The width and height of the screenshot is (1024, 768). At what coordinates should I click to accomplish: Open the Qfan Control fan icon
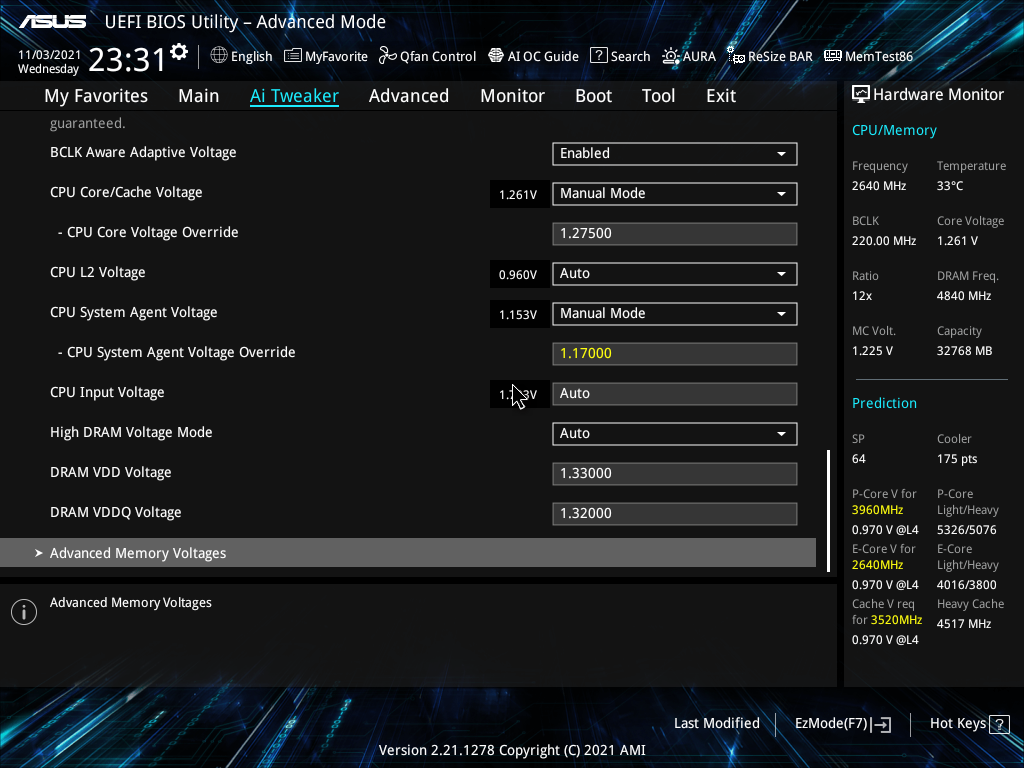[388, 56]
